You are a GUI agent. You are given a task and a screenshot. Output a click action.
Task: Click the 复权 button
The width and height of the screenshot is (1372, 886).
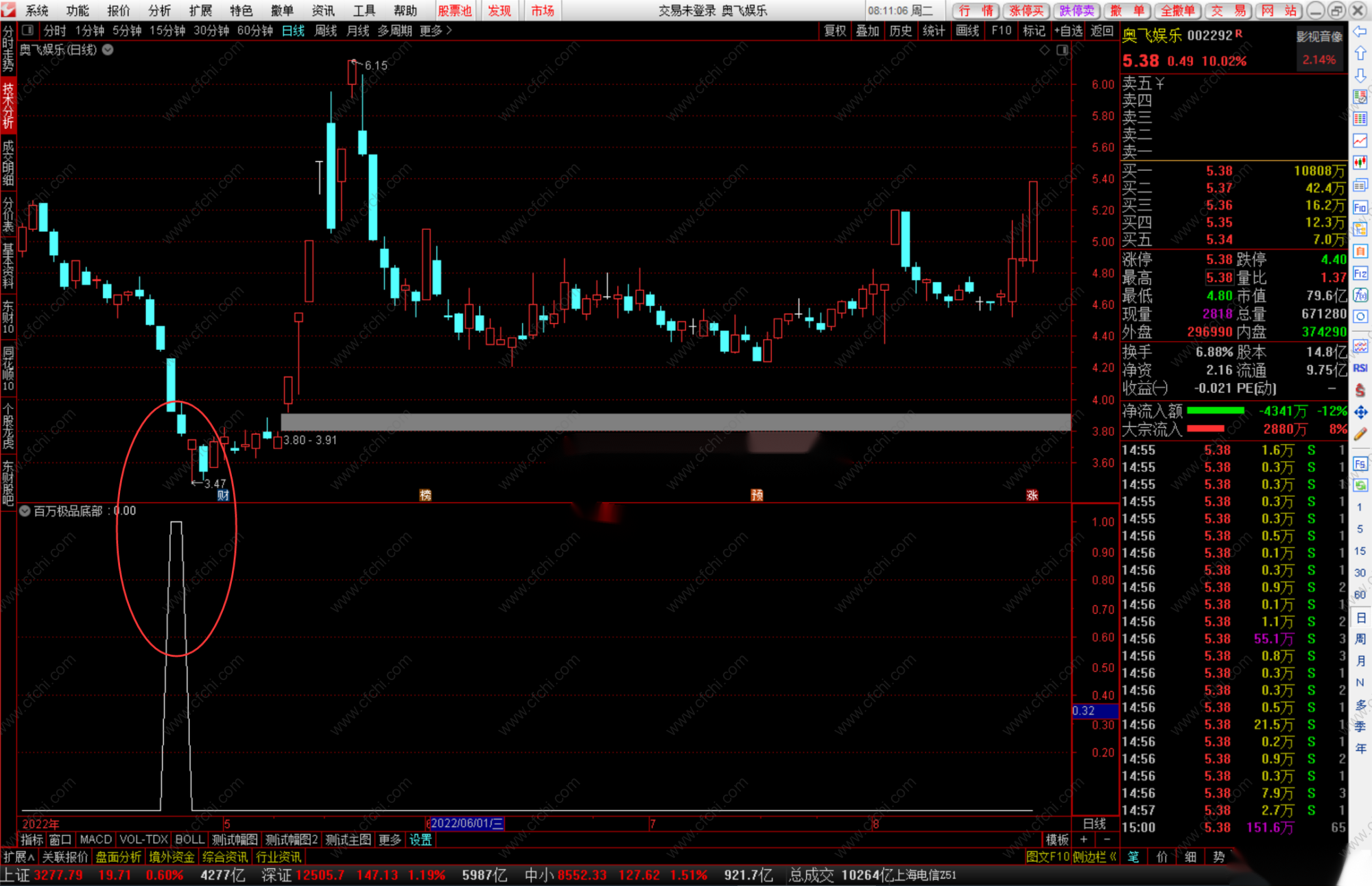tap(835, 30)
